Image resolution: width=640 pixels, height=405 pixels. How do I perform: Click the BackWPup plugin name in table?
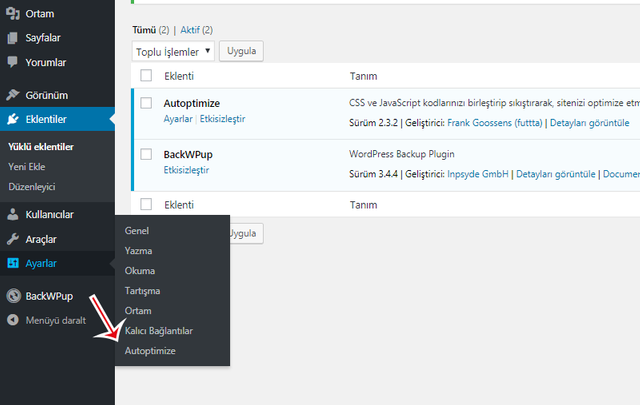(x=188, y=154)
